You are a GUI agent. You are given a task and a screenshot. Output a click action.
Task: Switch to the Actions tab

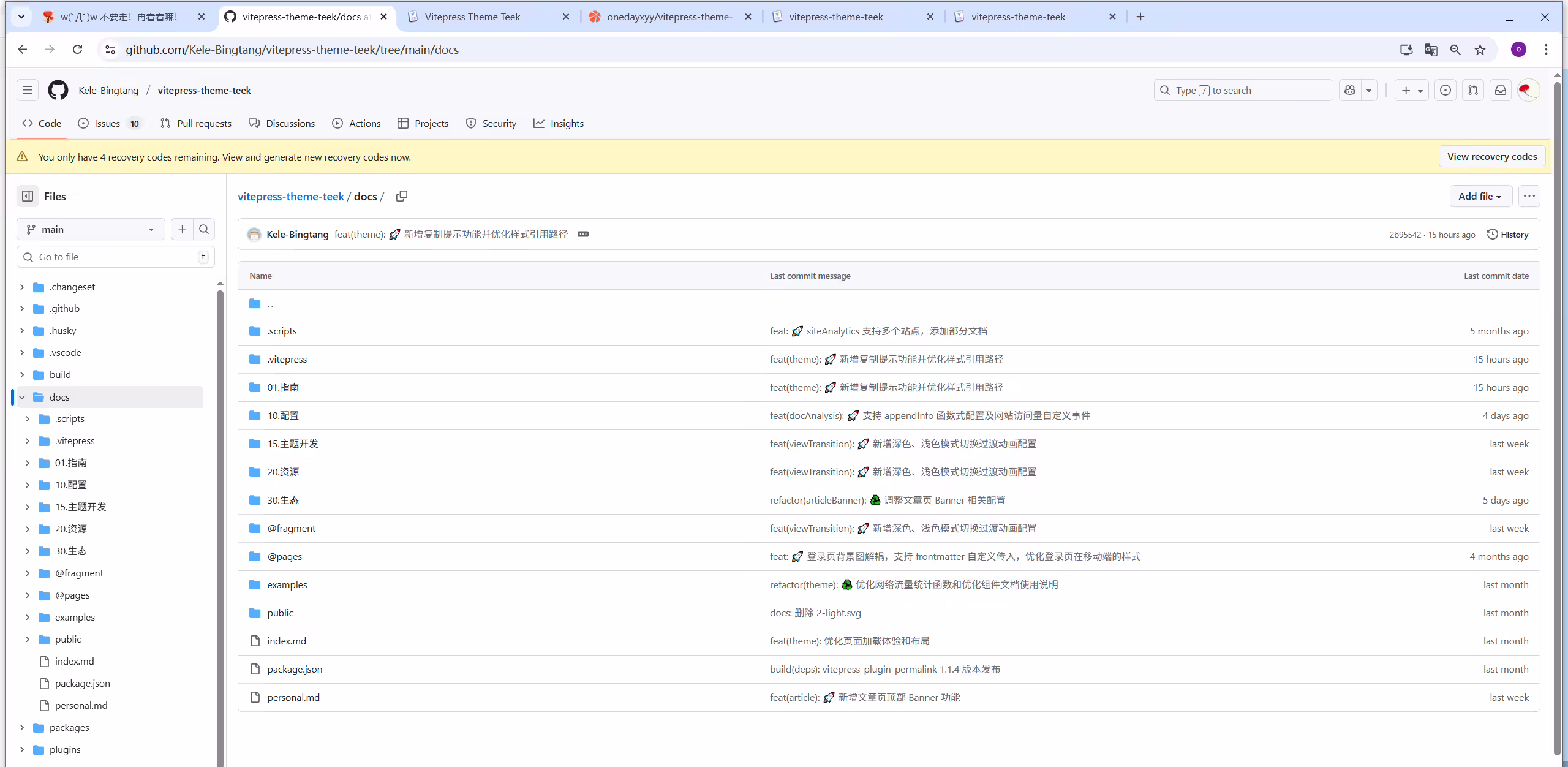(x=356, y=123)
